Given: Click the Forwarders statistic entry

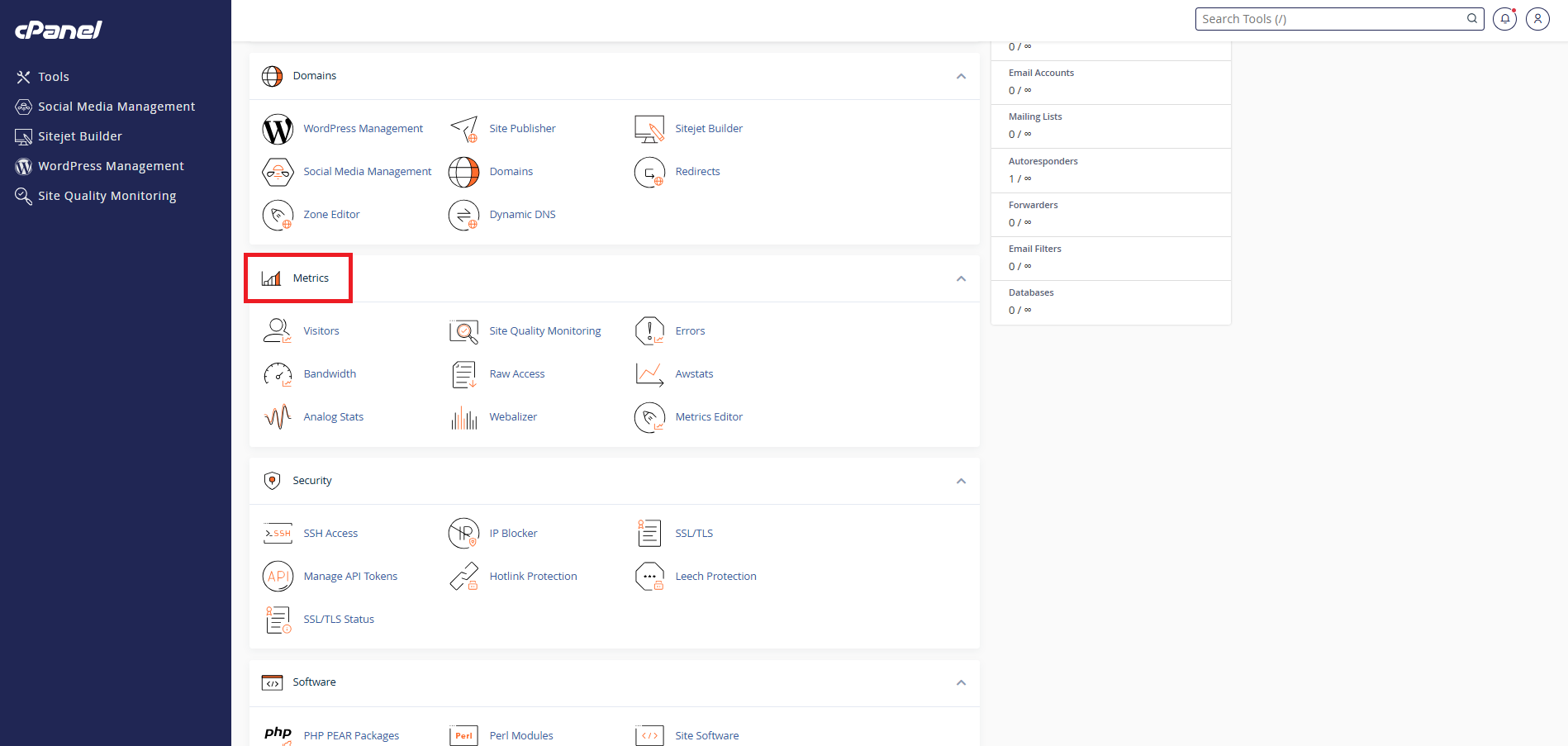Looking at the screenshot, I should [x=1110, y=215].
